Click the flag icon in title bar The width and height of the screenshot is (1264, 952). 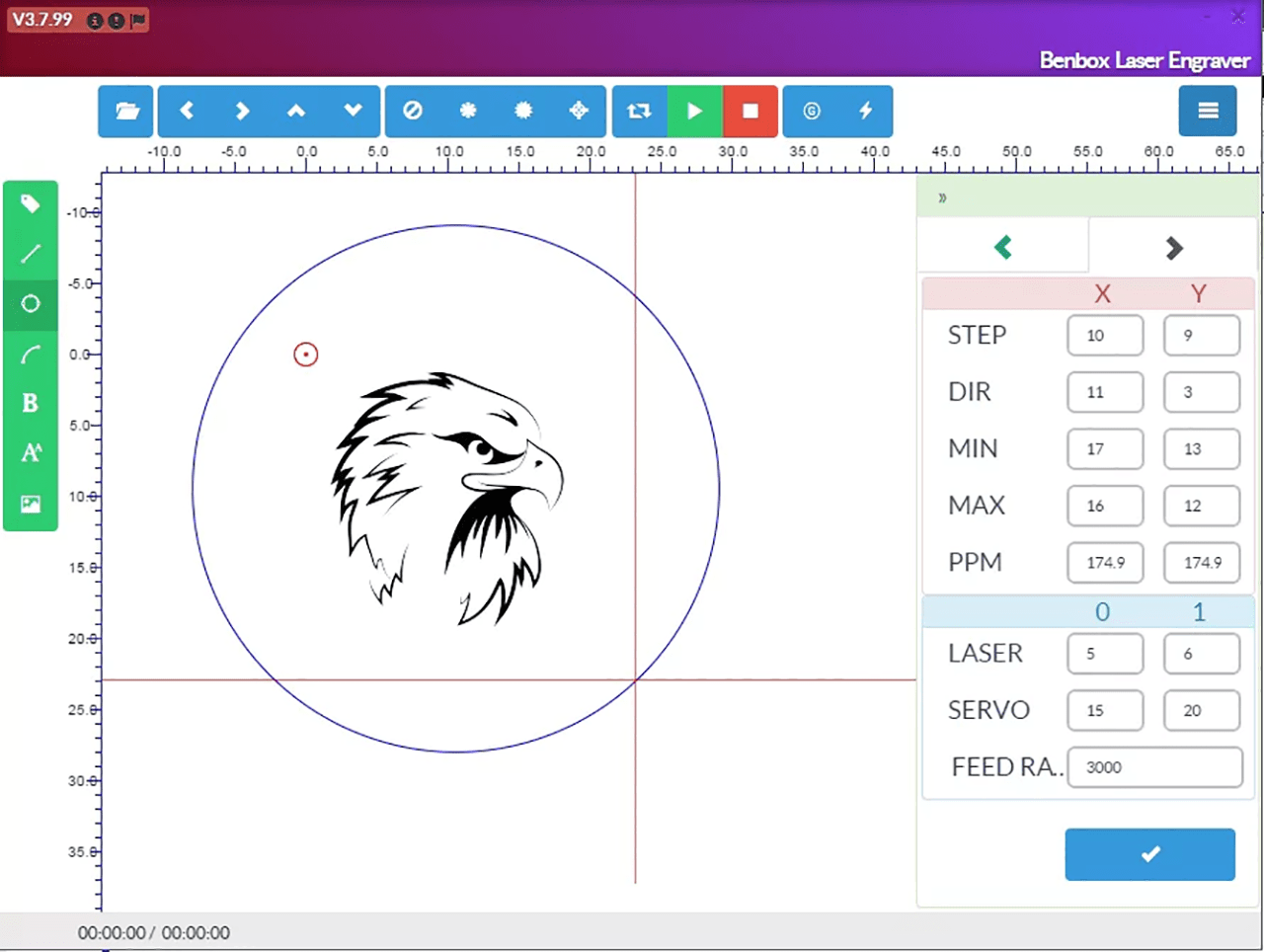click(138, 20)
